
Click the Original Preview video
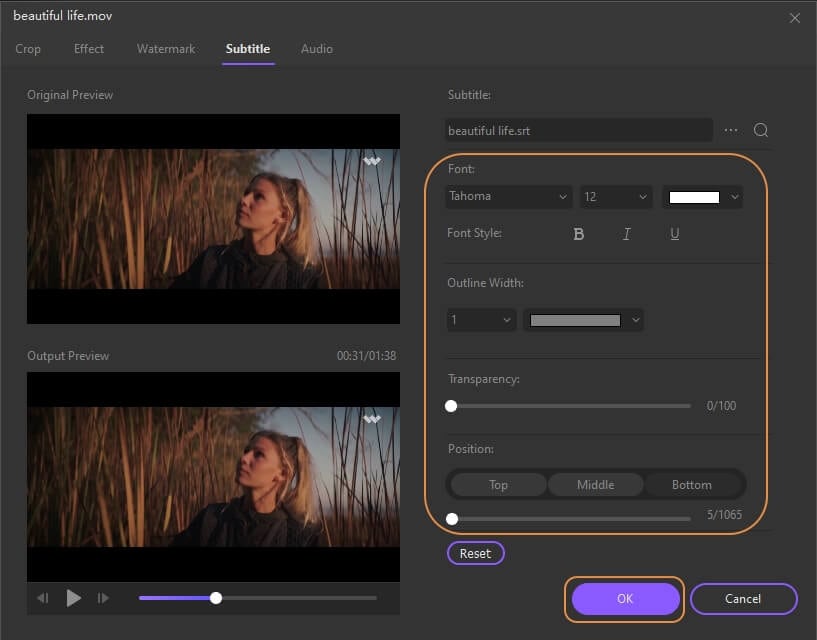coord(214,219)
